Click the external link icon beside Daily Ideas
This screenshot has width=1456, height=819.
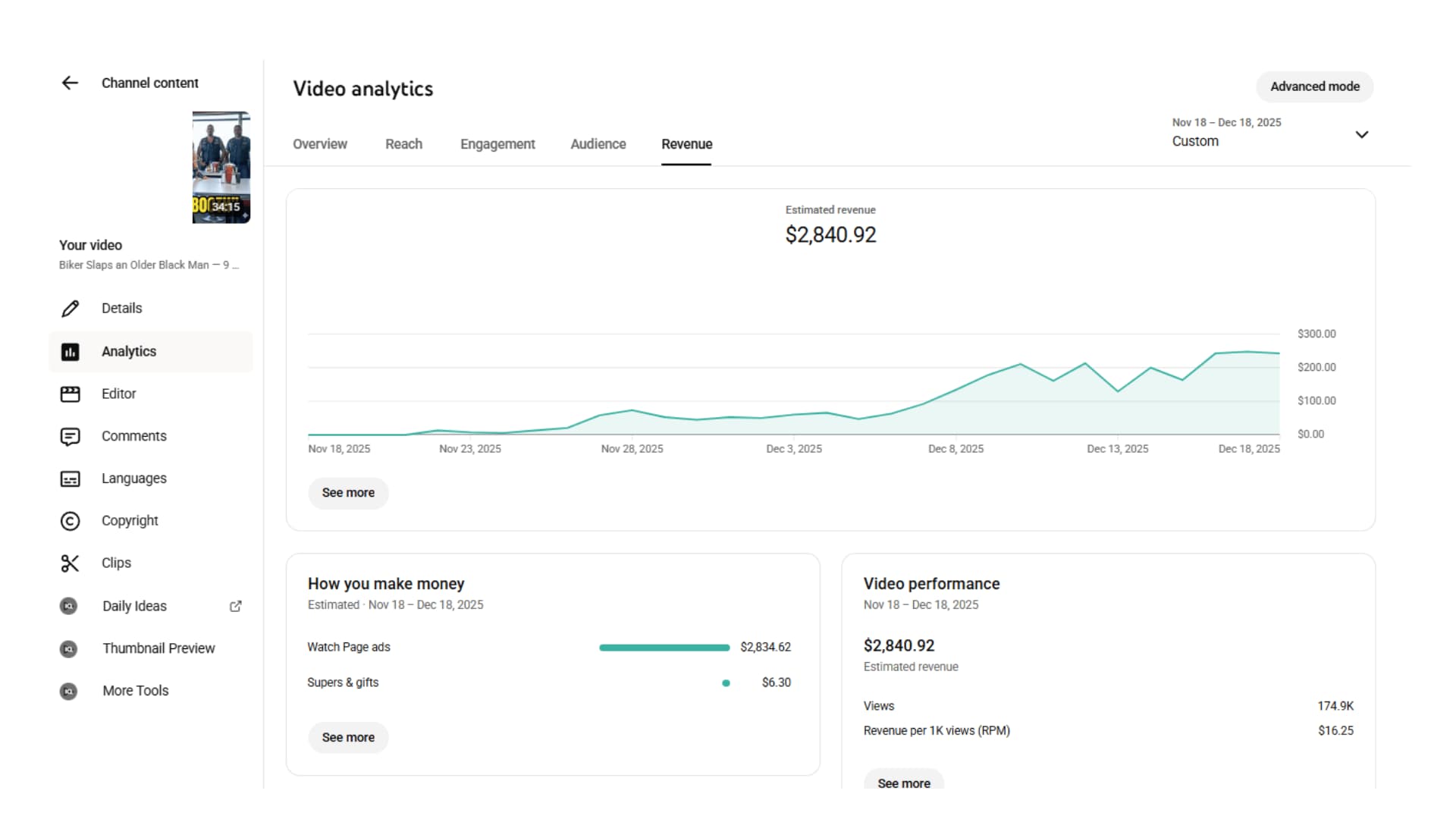click(236, 606)
